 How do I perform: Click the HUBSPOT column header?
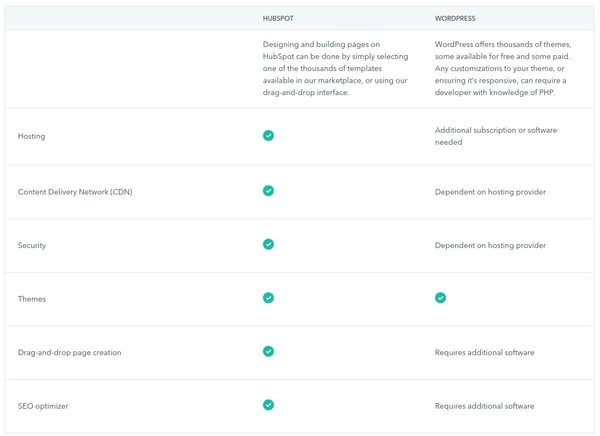tap(278, 18)
